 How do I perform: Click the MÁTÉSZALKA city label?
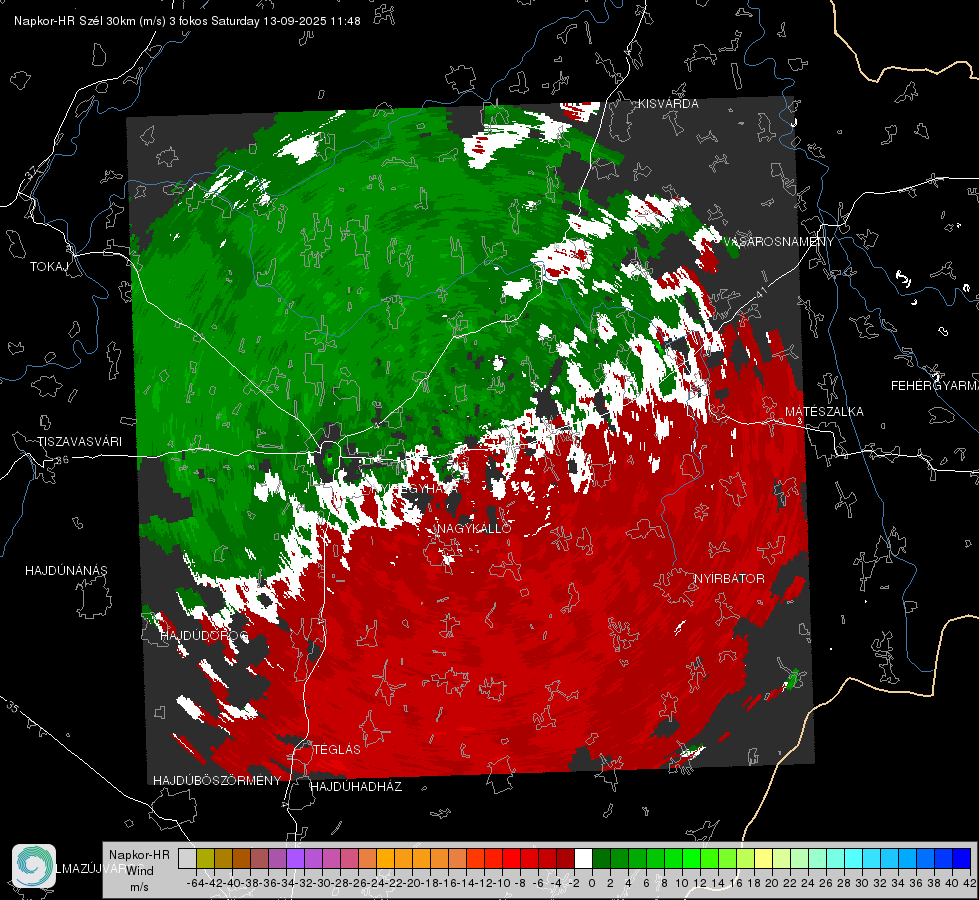click(824, 412)
